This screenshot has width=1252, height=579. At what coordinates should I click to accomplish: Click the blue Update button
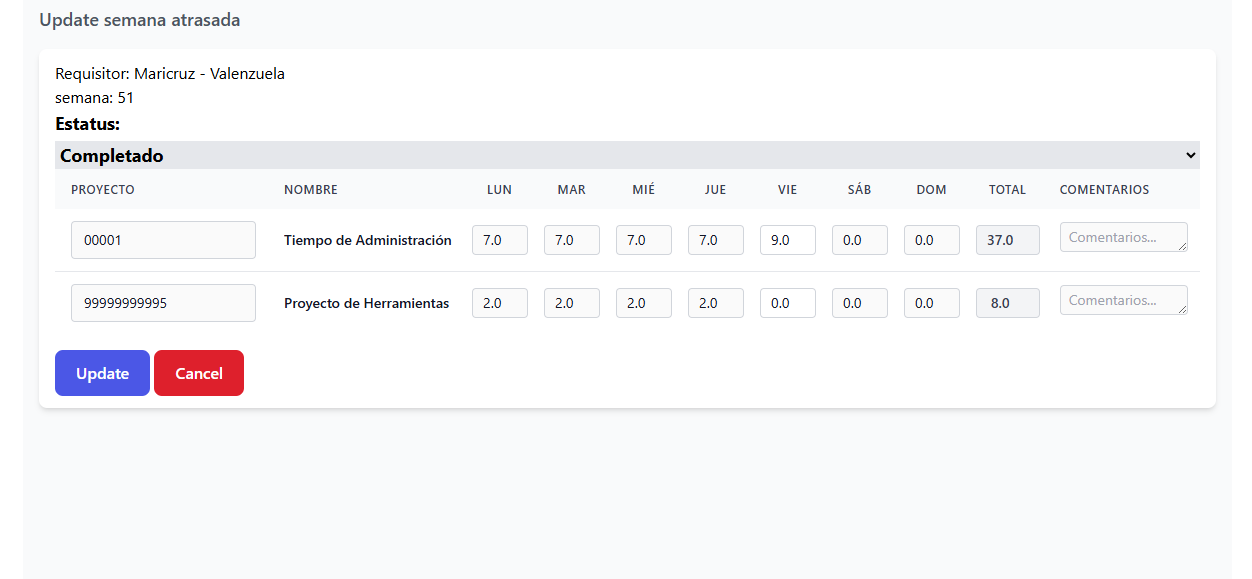click(x=102, y=373)
